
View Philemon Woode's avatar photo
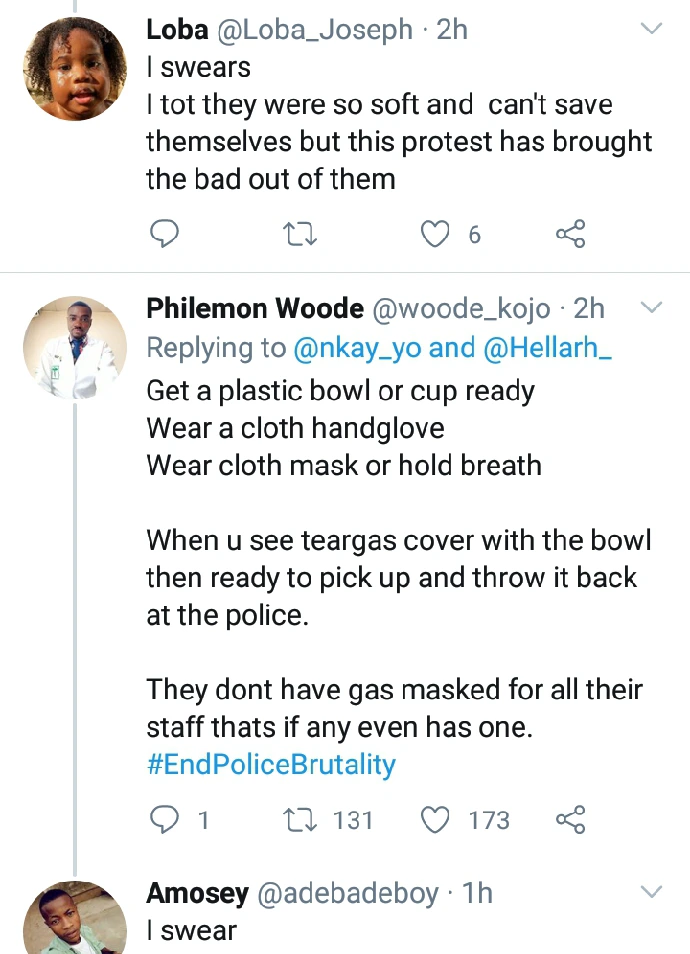click(75, 347)
